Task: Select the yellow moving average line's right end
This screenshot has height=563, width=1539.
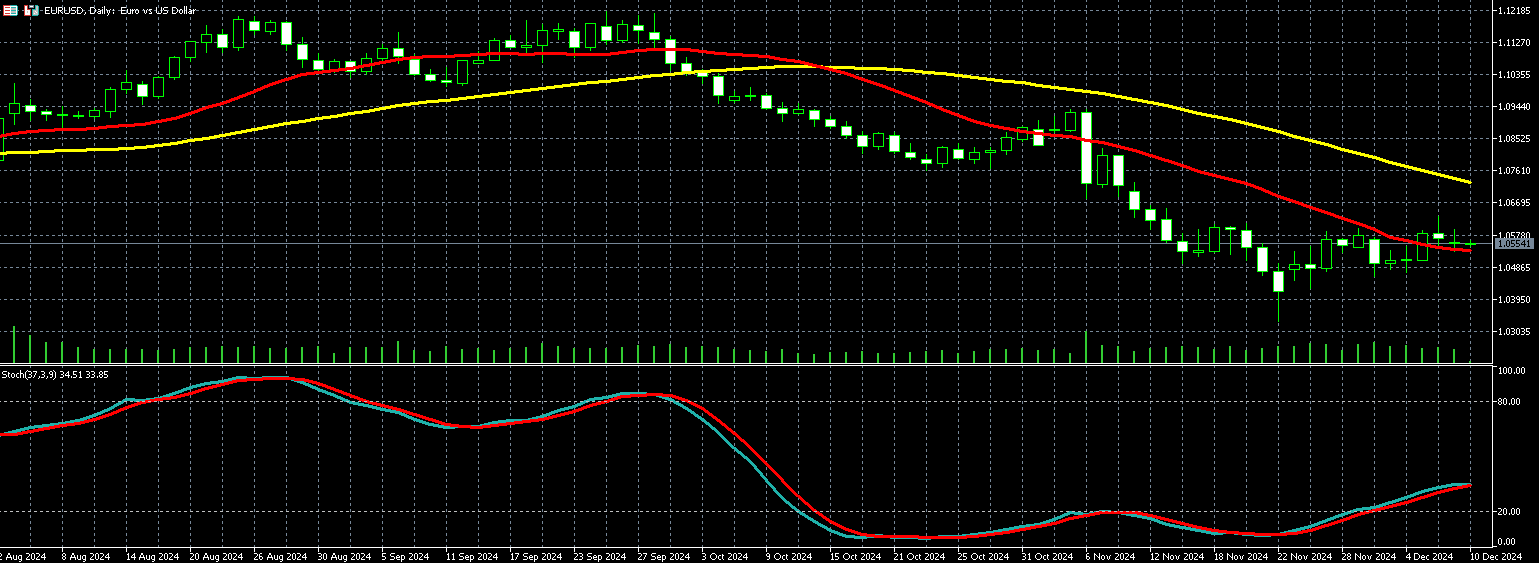Action: [x=1468, y=182]
